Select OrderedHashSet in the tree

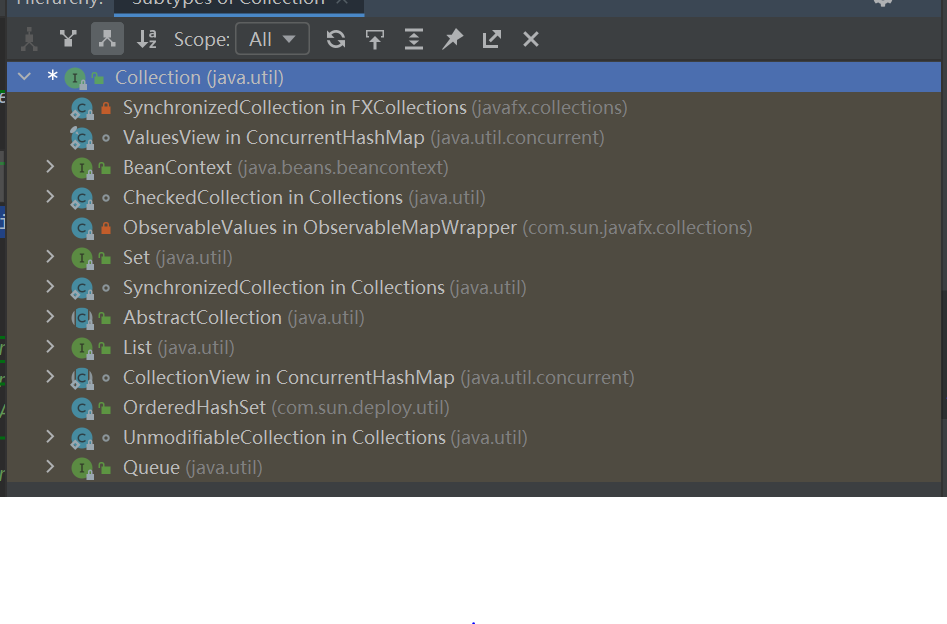click(x=194, y=407)
